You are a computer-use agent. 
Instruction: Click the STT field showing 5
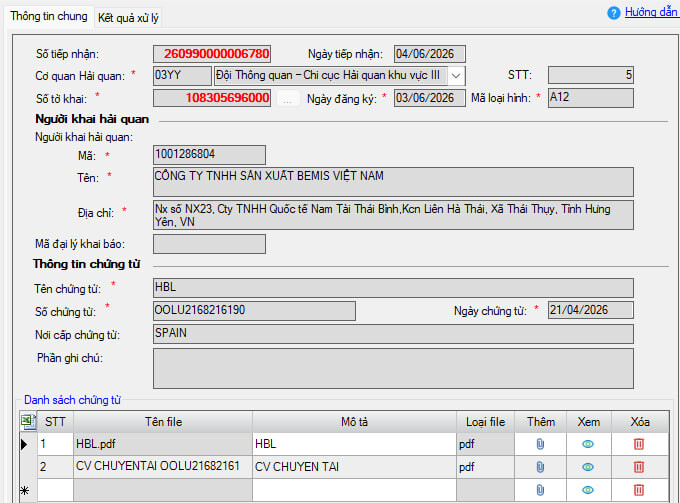point(591,75)
